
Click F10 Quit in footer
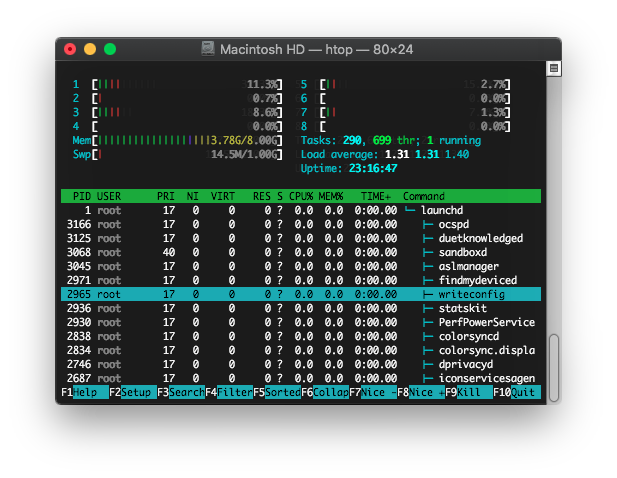click(517, 392)
